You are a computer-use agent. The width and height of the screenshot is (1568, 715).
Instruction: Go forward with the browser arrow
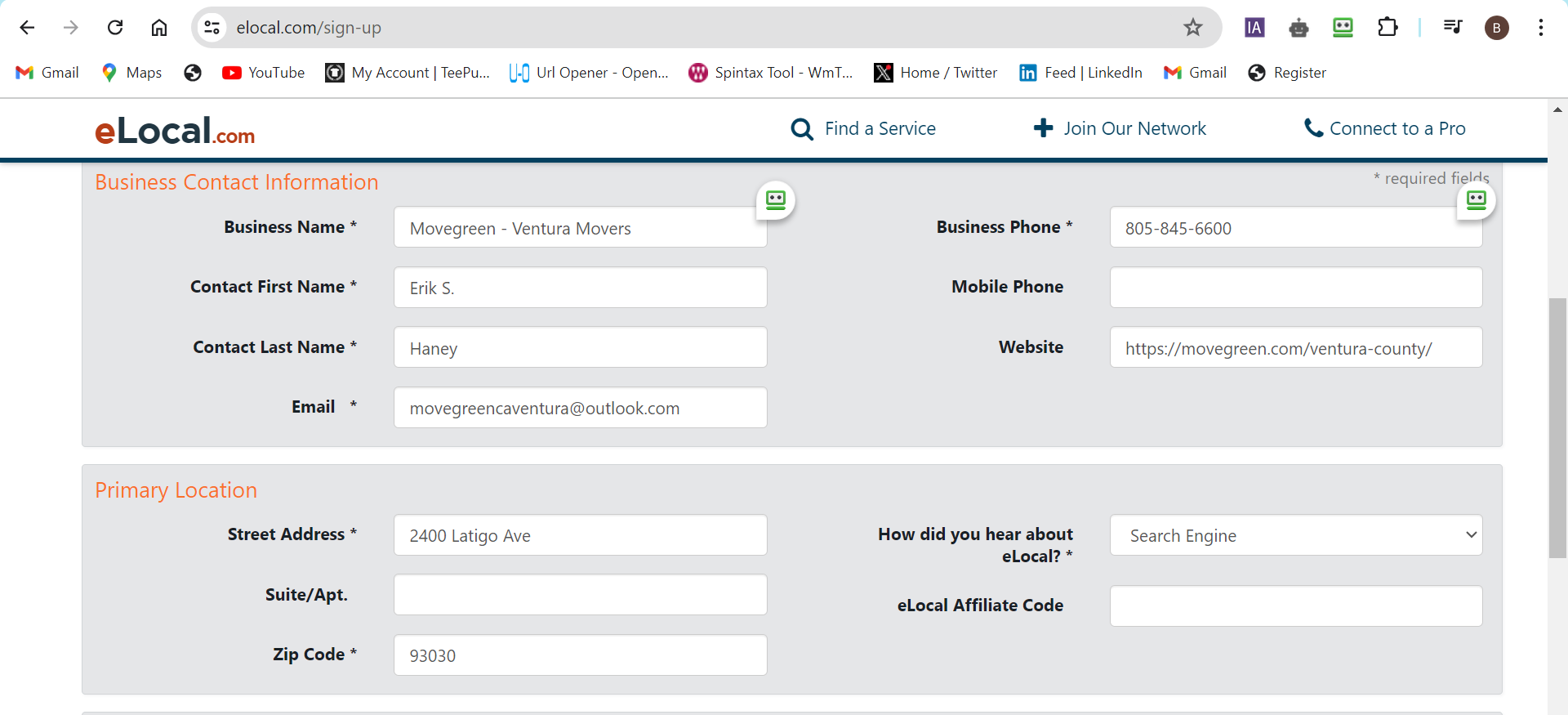71,28
